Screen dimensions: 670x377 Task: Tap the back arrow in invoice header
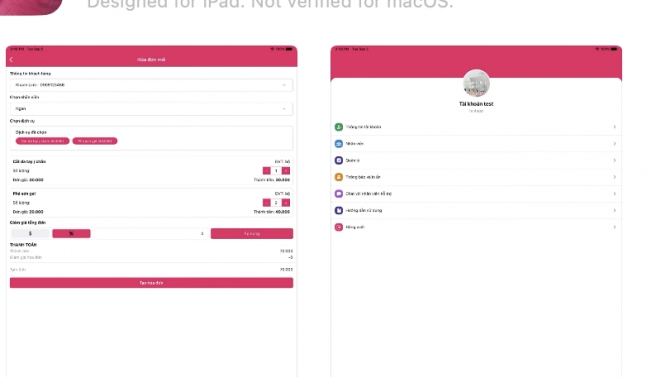tap(12, 60)
